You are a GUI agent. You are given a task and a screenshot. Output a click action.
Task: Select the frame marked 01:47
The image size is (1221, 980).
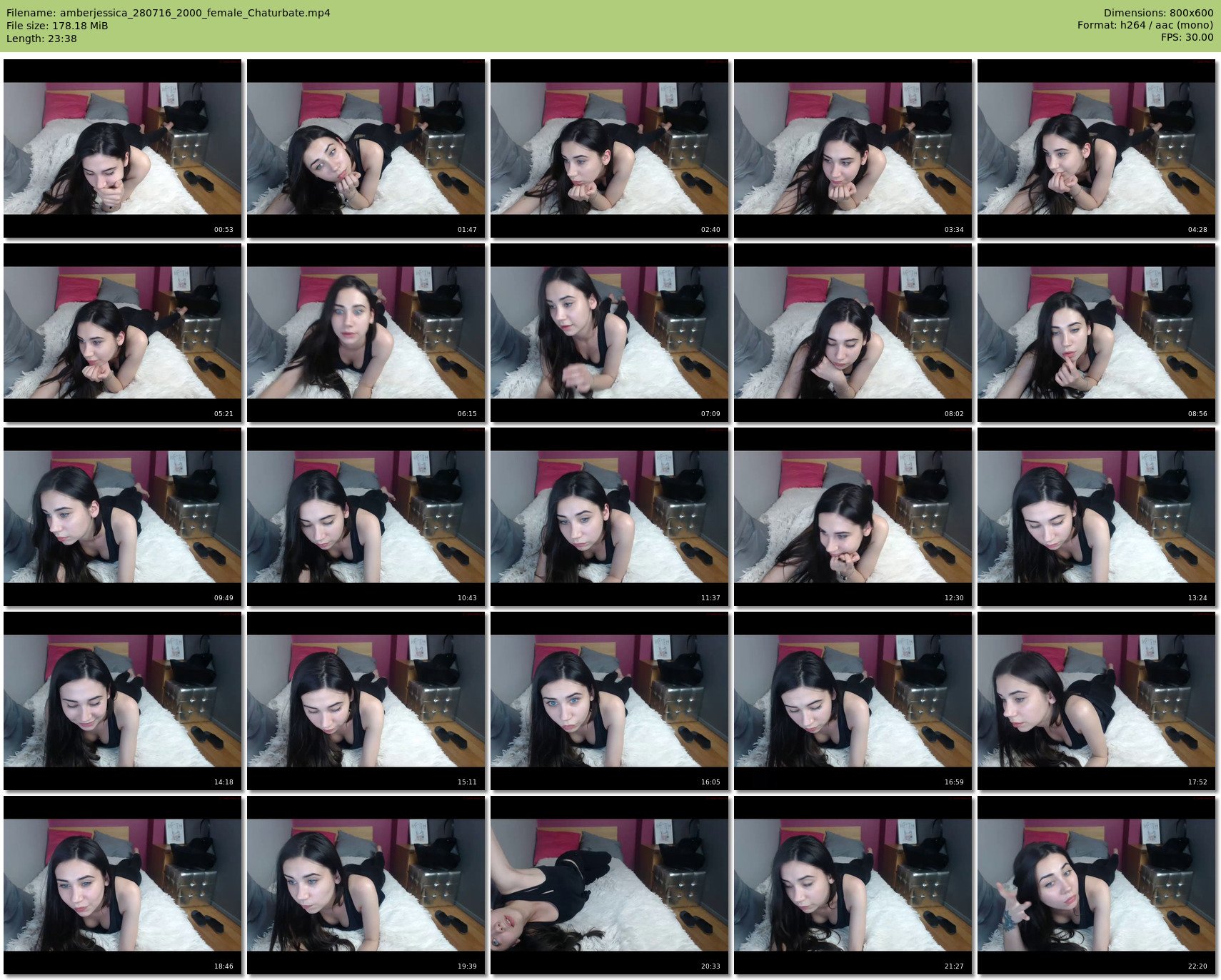366,148
